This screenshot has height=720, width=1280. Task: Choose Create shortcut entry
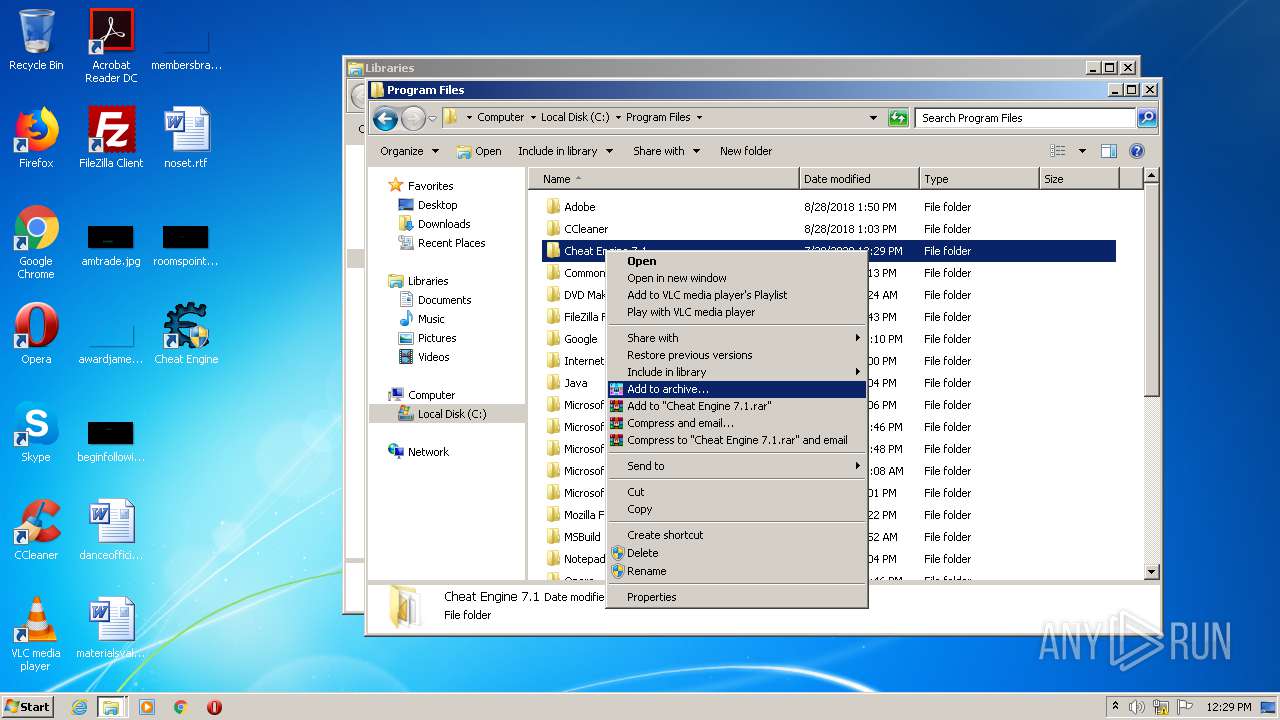click(x=736, y=535)
